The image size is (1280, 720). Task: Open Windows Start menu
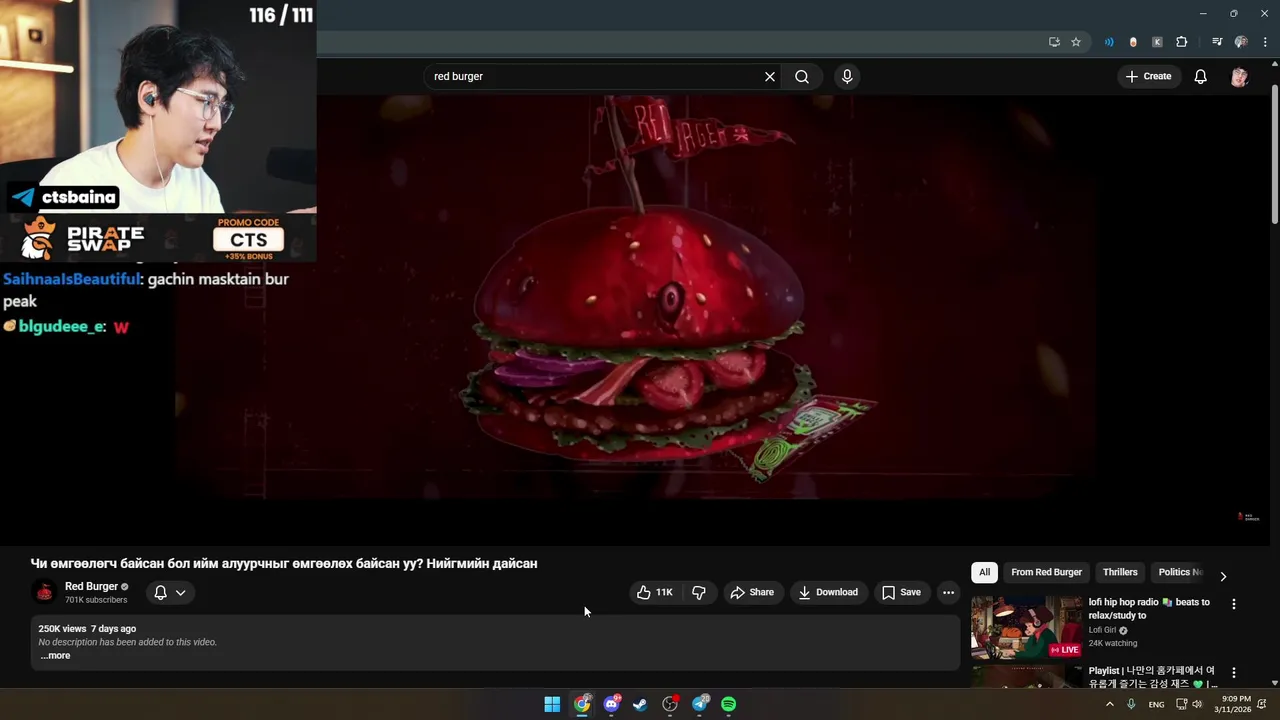tap(552, 704)
